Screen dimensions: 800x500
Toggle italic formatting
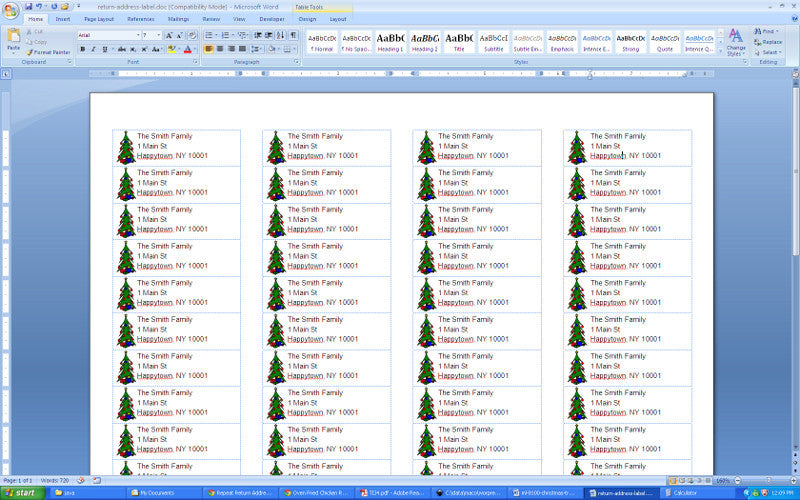pyautogui.click(x=93, y=48)
